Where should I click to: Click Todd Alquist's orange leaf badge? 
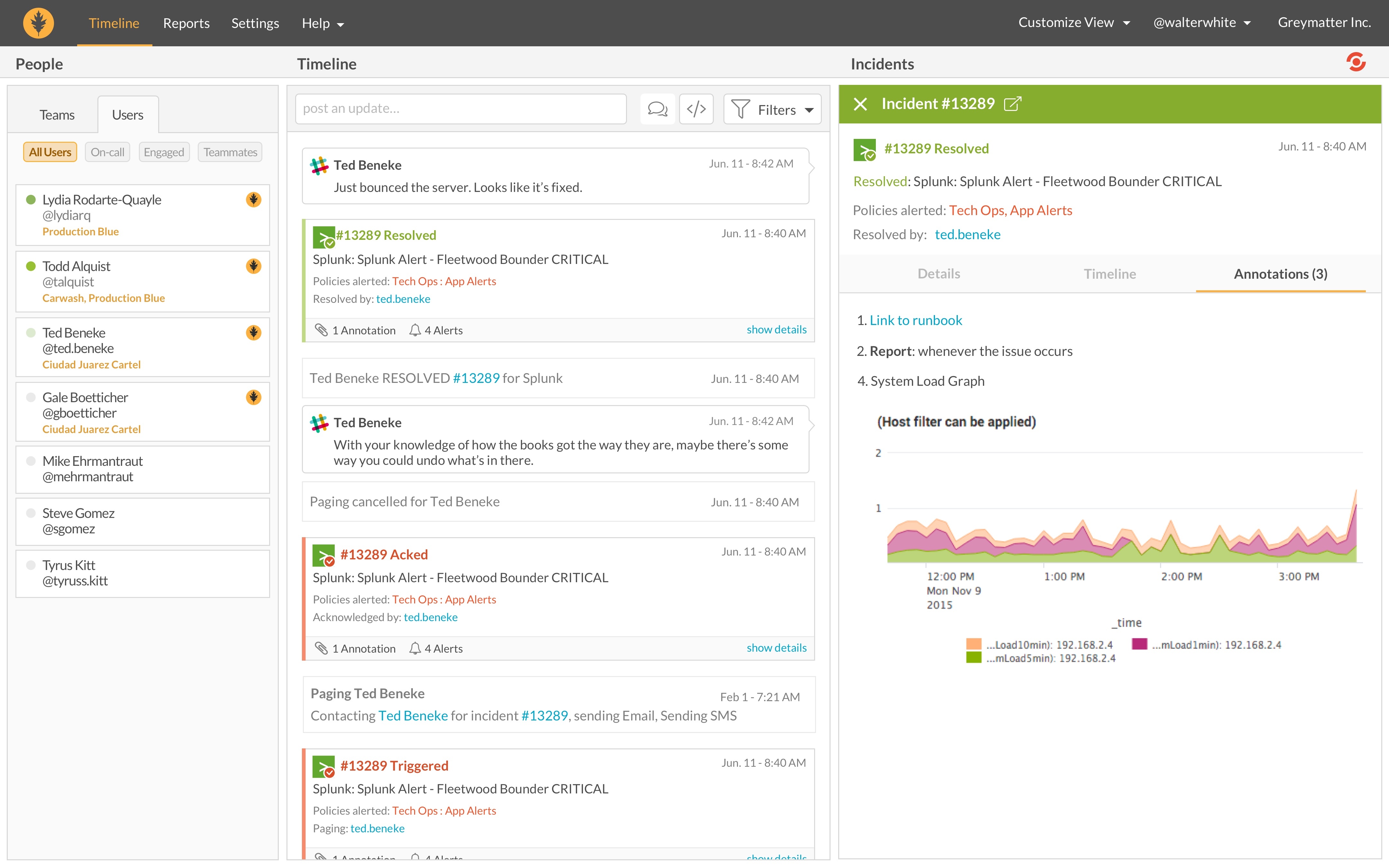[253, 267]
